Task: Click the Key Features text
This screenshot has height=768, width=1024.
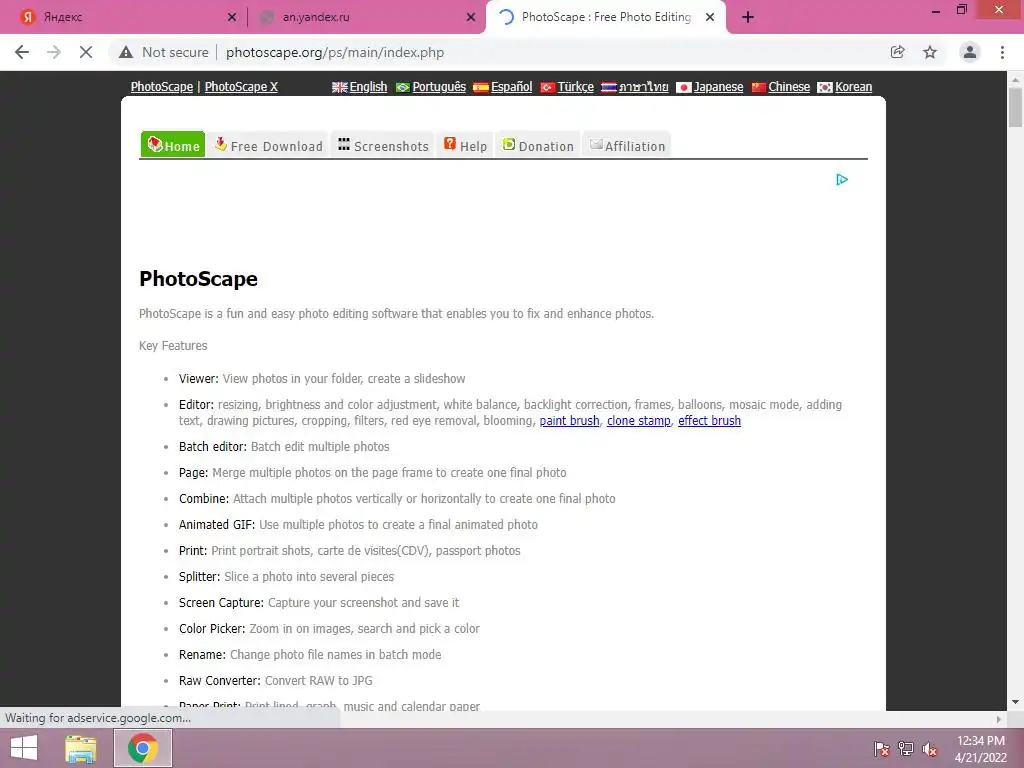Action: click(173, 345)
